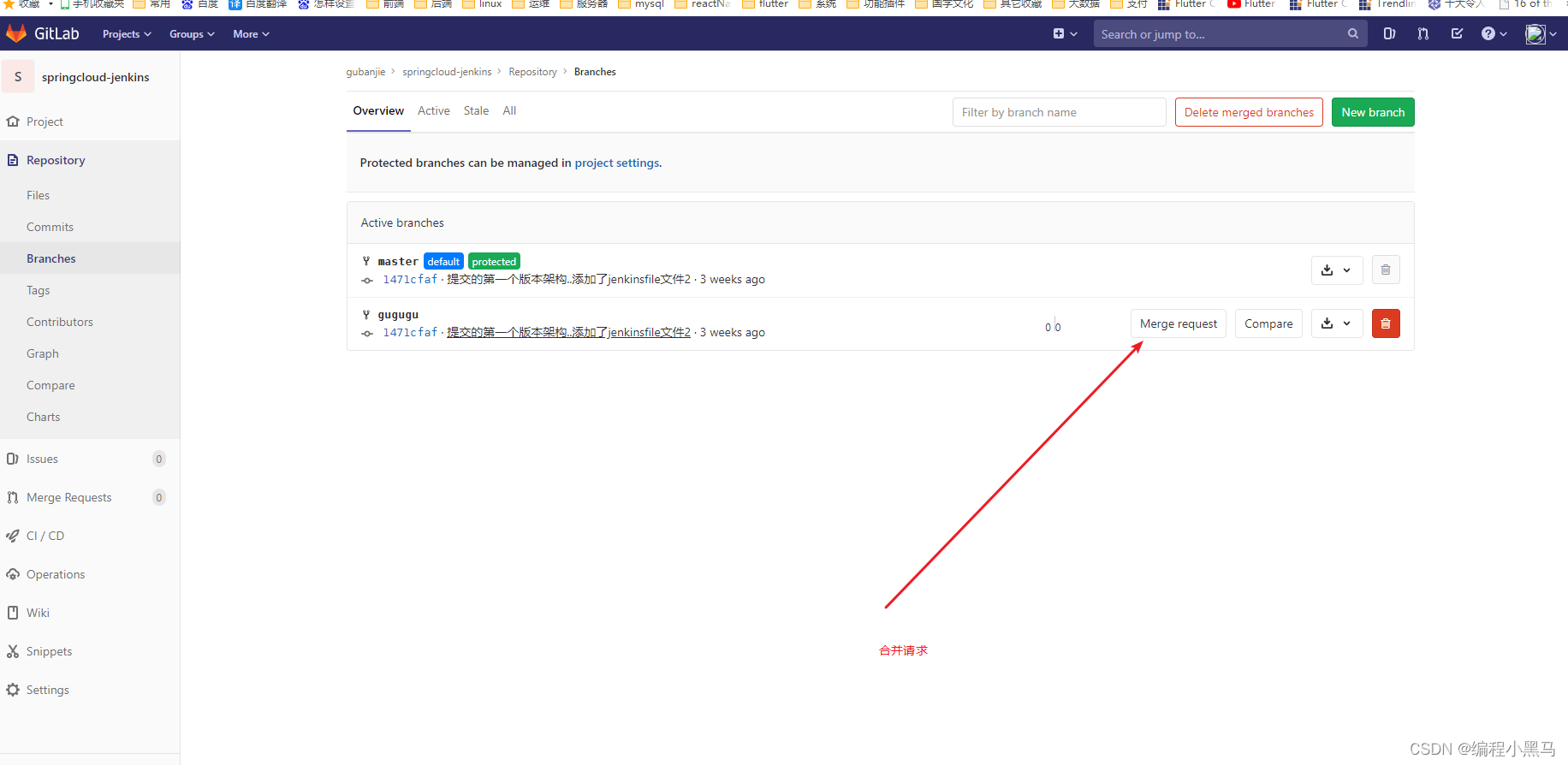The height and width of the screenshot is (765, 1568).
Task: Open Tags in the sidebar
Action: tap(38, 290)
